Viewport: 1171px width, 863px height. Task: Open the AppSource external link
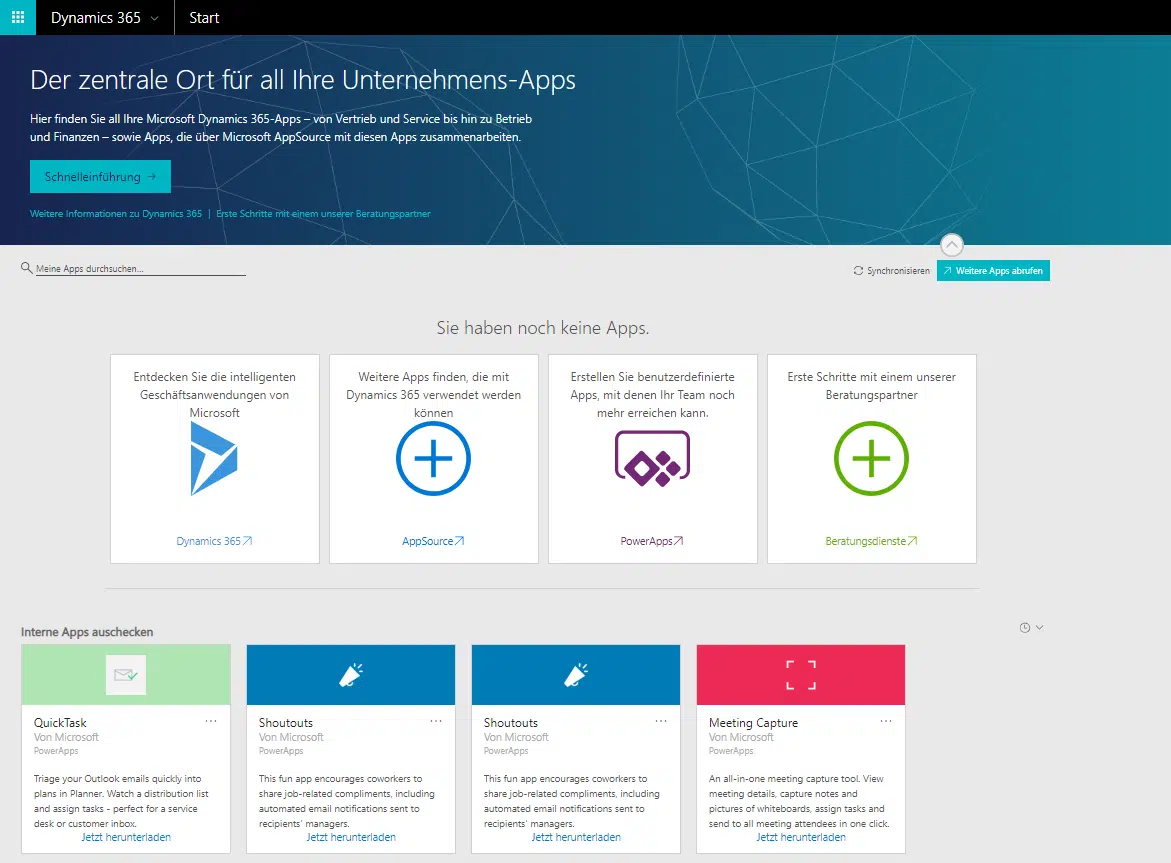(x=433, y=541)
